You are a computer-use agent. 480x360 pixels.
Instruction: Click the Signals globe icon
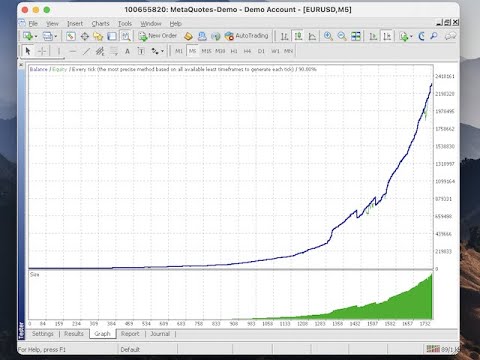pos(215,36)
